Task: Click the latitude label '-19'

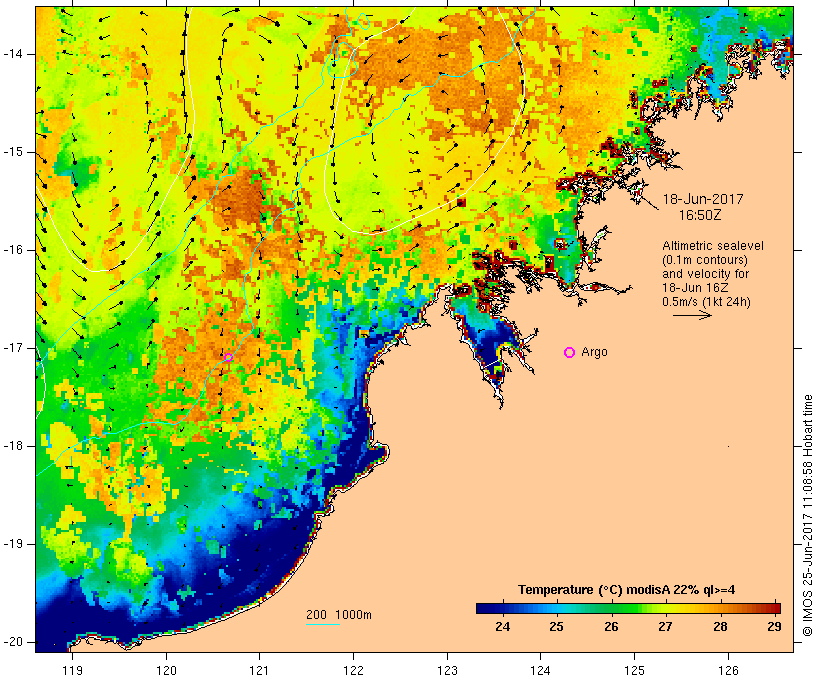Action: [13, 544]
